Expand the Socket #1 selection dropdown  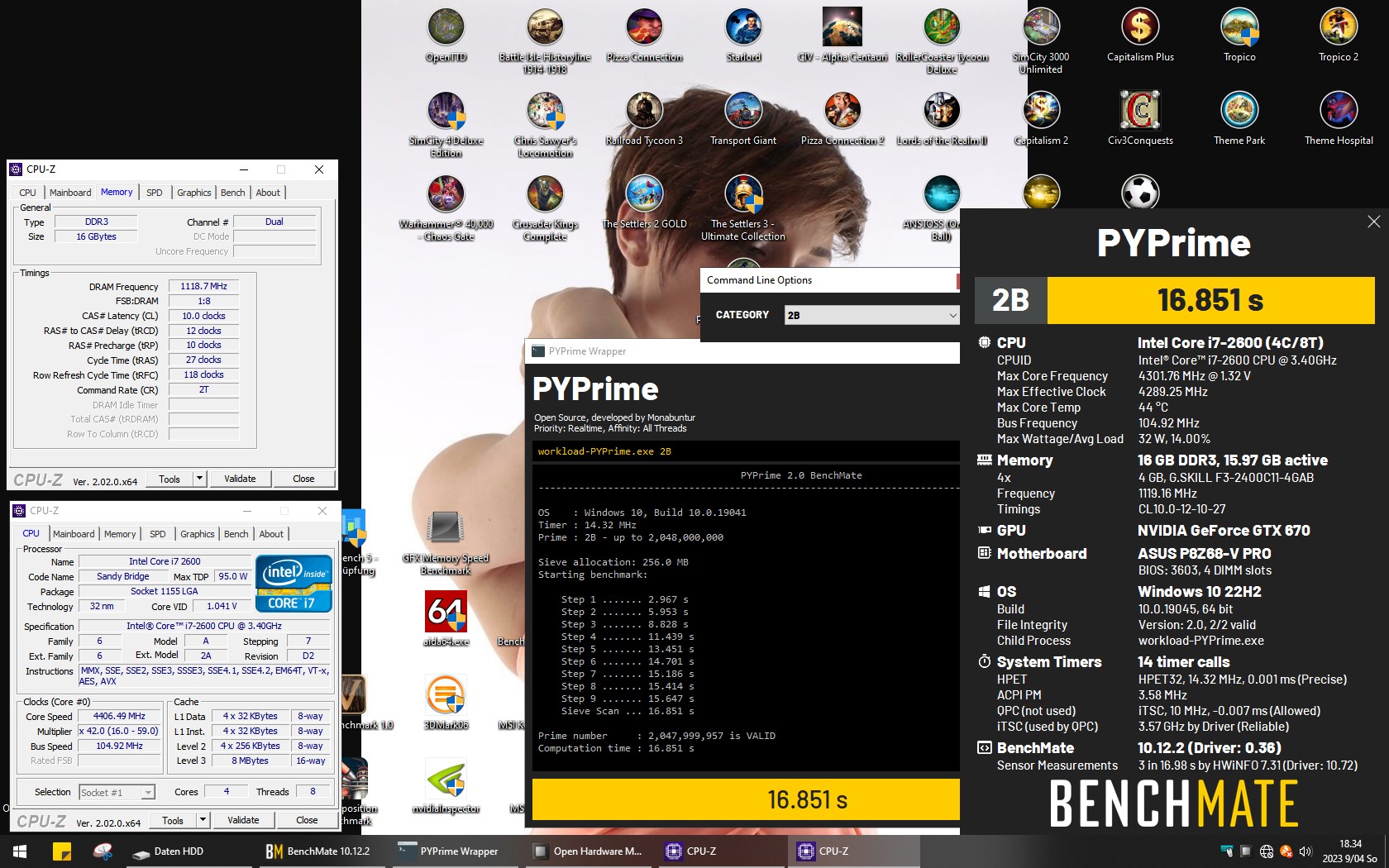148,793
